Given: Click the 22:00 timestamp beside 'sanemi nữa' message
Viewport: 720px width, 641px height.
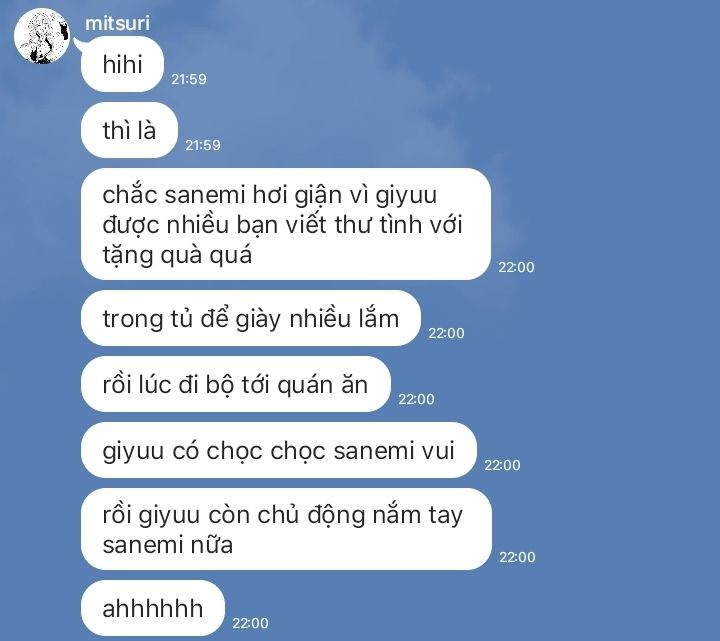Looking at the screenshot, I should pos(518,557).
